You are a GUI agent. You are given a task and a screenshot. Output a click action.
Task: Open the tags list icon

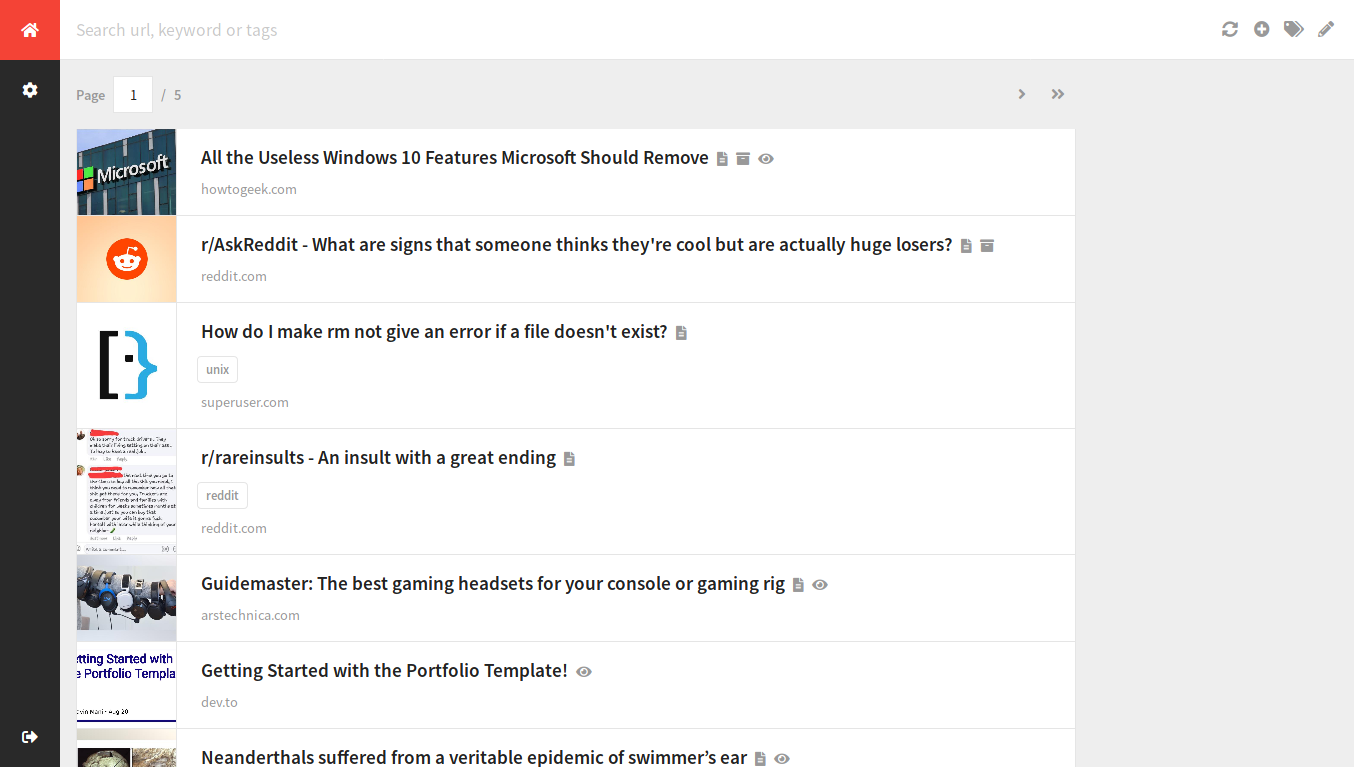pyautogui.click(x=1294, y=30)
